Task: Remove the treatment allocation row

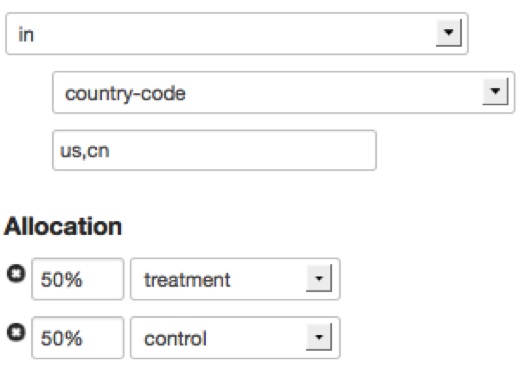Action: pyautogui.click(x=16, y=274)
